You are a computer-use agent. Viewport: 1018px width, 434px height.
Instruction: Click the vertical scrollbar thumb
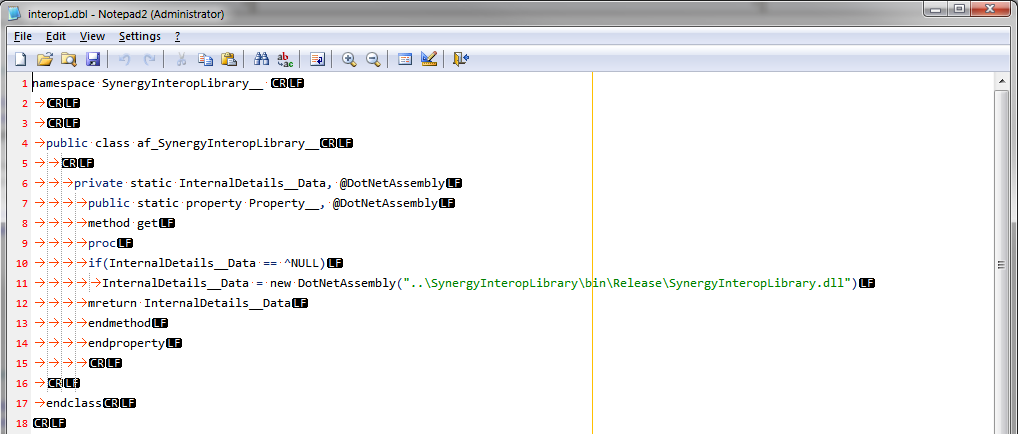(1001, 264)
